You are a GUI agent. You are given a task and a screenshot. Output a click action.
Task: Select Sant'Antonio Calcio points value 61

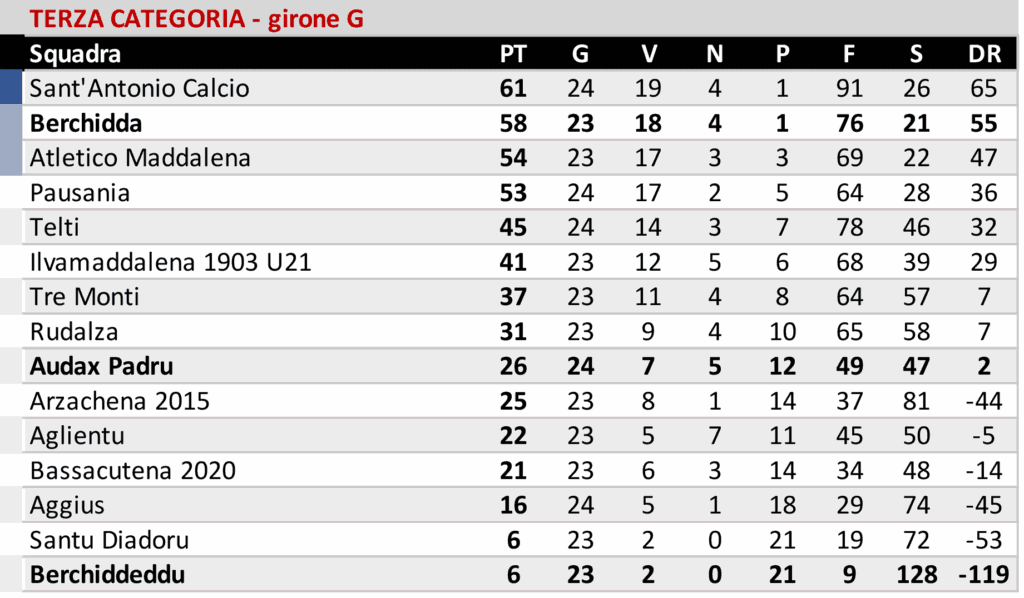[x=513, y=88]
